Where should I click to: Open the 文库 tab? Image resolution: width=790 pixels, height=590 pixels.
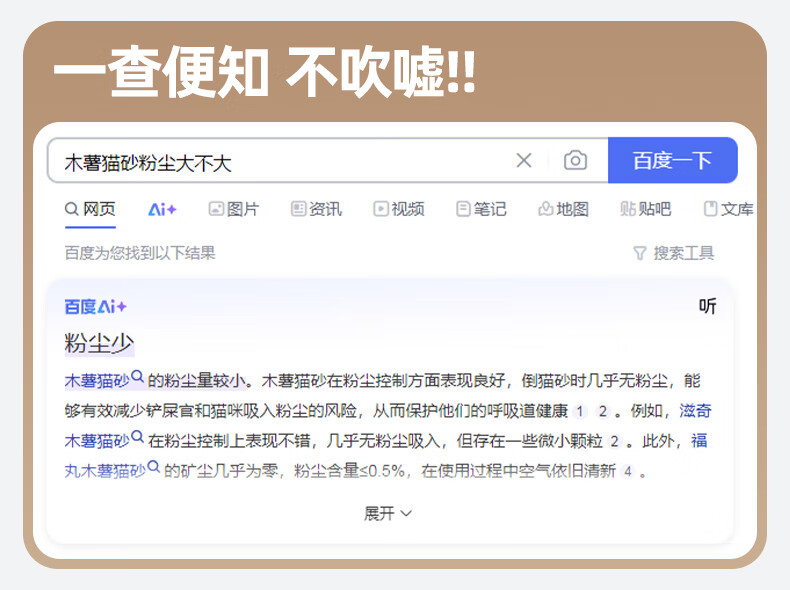[x=729, y=209]
